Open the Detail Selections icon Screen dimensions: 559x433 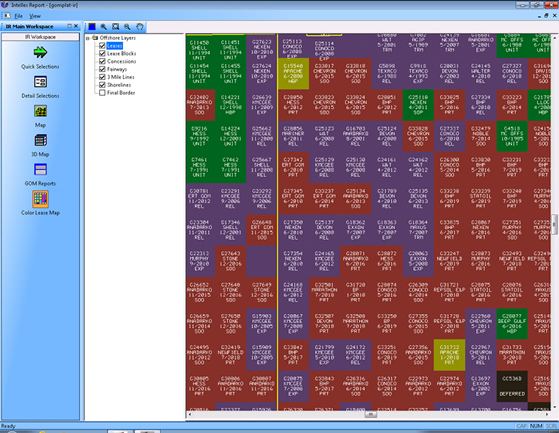(40, 82)
